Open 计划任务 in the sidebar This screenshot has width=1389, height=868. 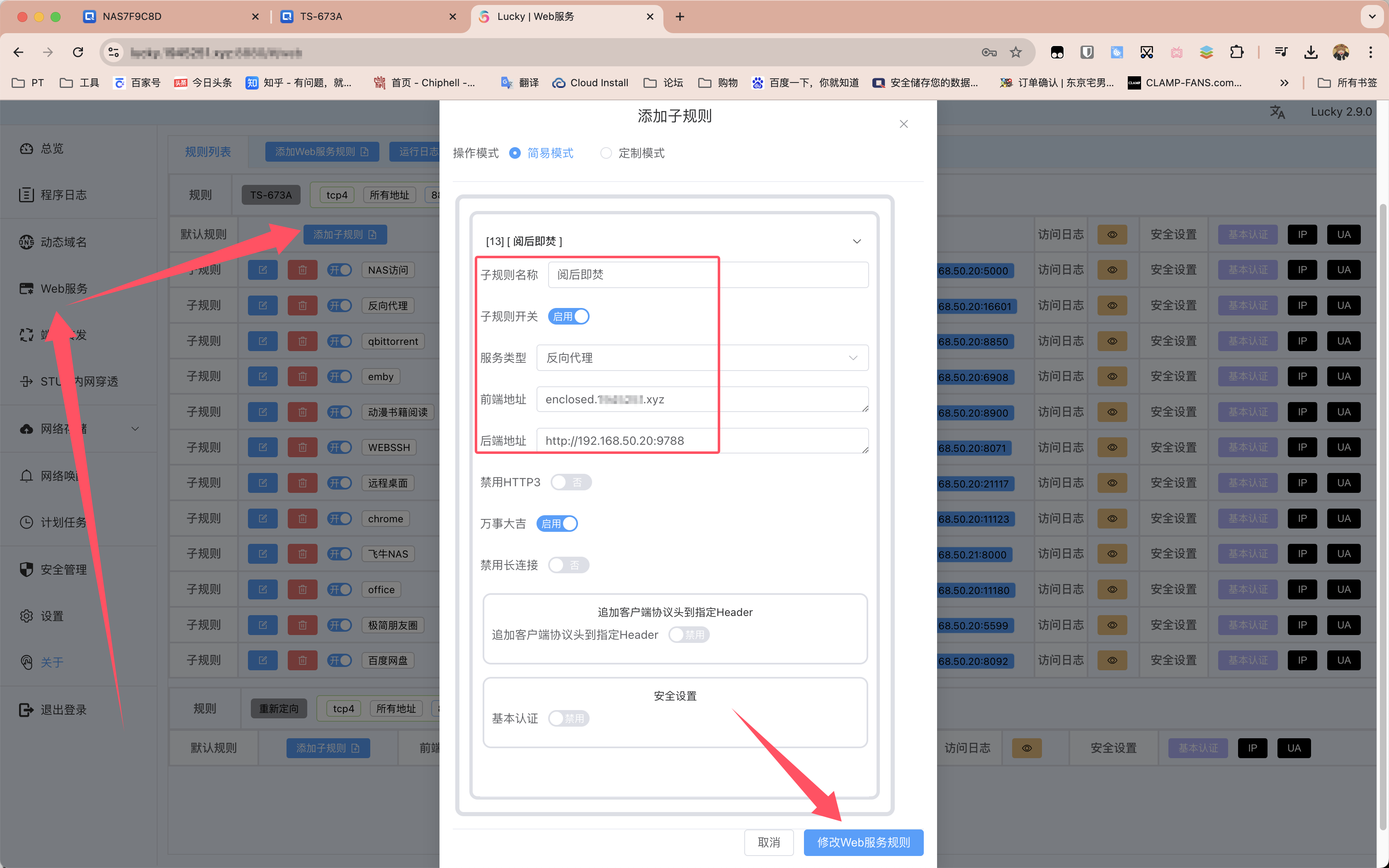tap(53, 522)
